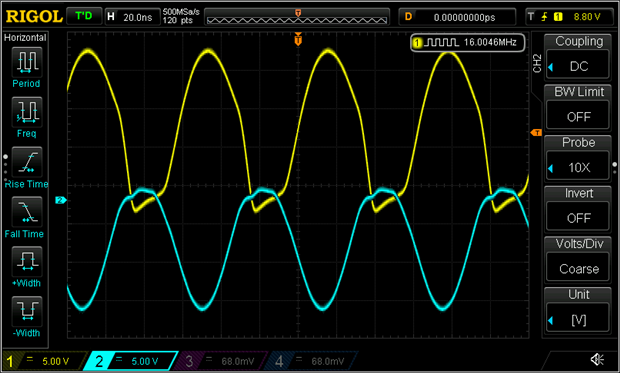Click the dots page indicator at the left edge
Image resolution: width=620 pixels, height=373 pixels.
[6, 169]
